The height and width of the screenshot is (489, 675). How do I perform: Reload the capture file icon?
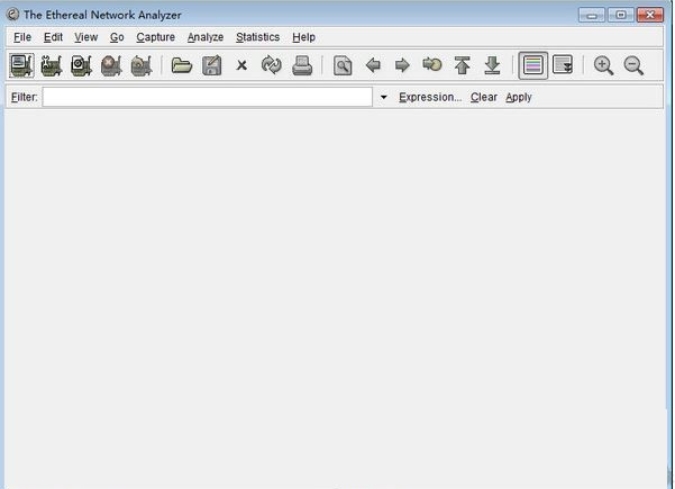click(272, 65)
